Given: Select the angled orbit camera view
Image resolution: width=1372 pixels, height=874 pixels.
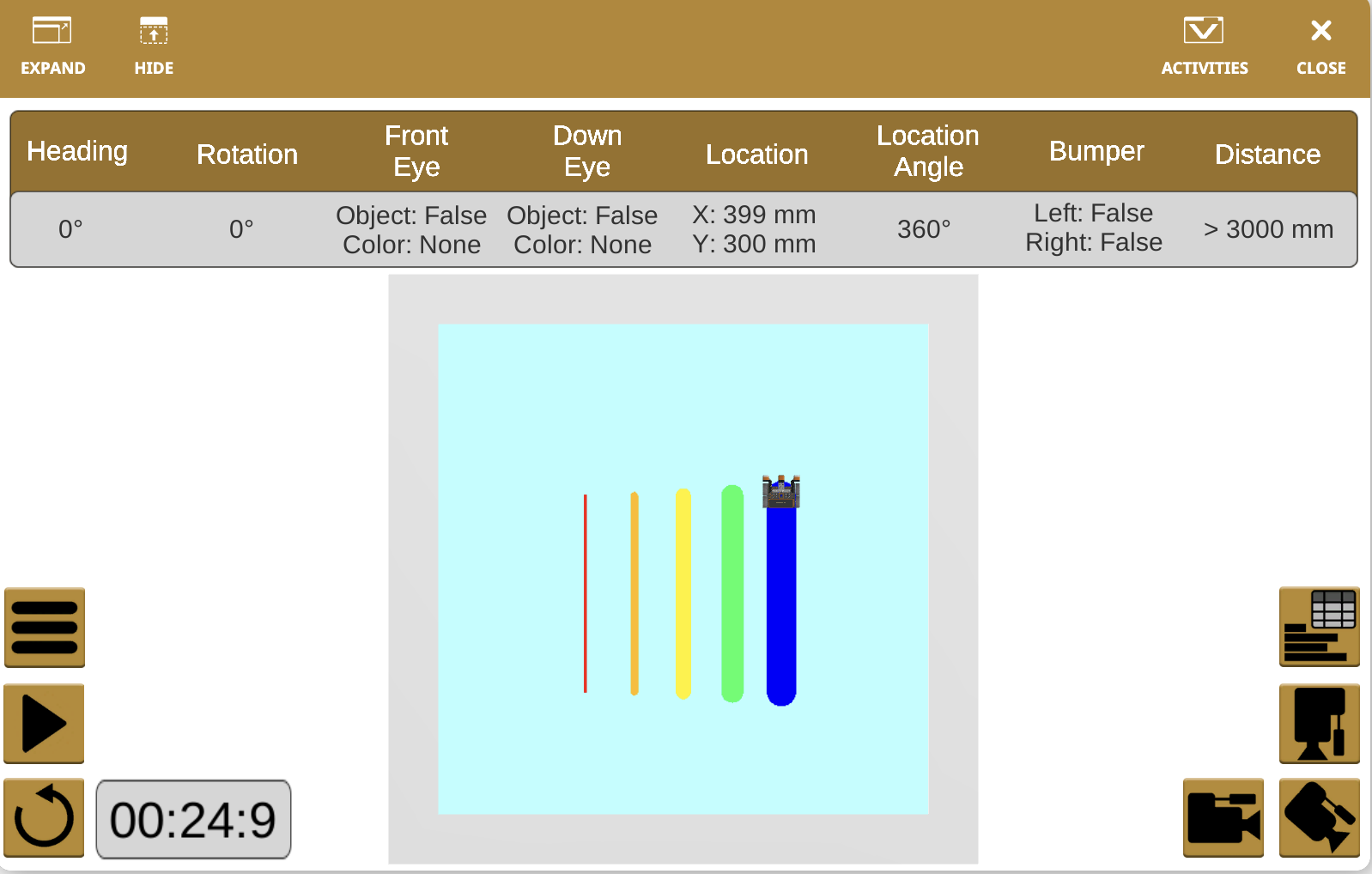Looking at the screenshot, I should pyautogui.click(x=1319, y=818).
